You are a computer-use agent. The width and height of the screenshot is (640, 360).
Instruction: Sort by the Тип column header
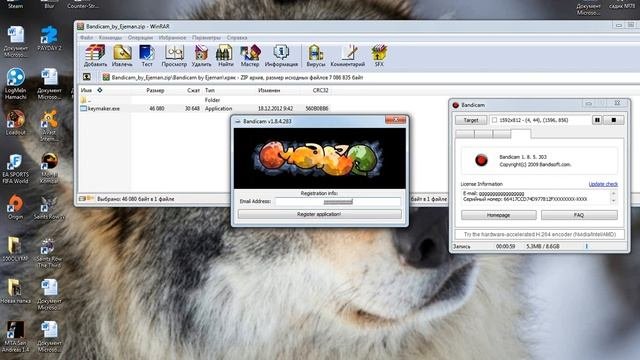click(210, 90)
